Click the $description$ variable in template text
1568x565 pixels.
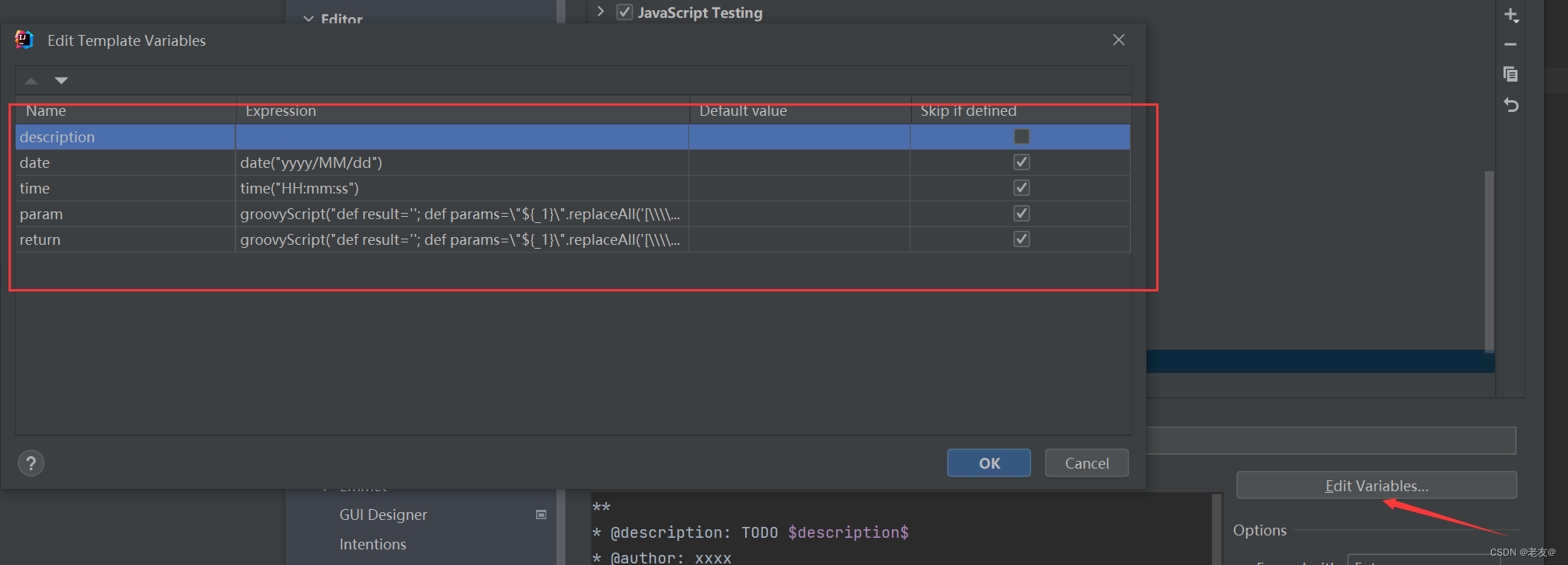[x=848, y=532]
